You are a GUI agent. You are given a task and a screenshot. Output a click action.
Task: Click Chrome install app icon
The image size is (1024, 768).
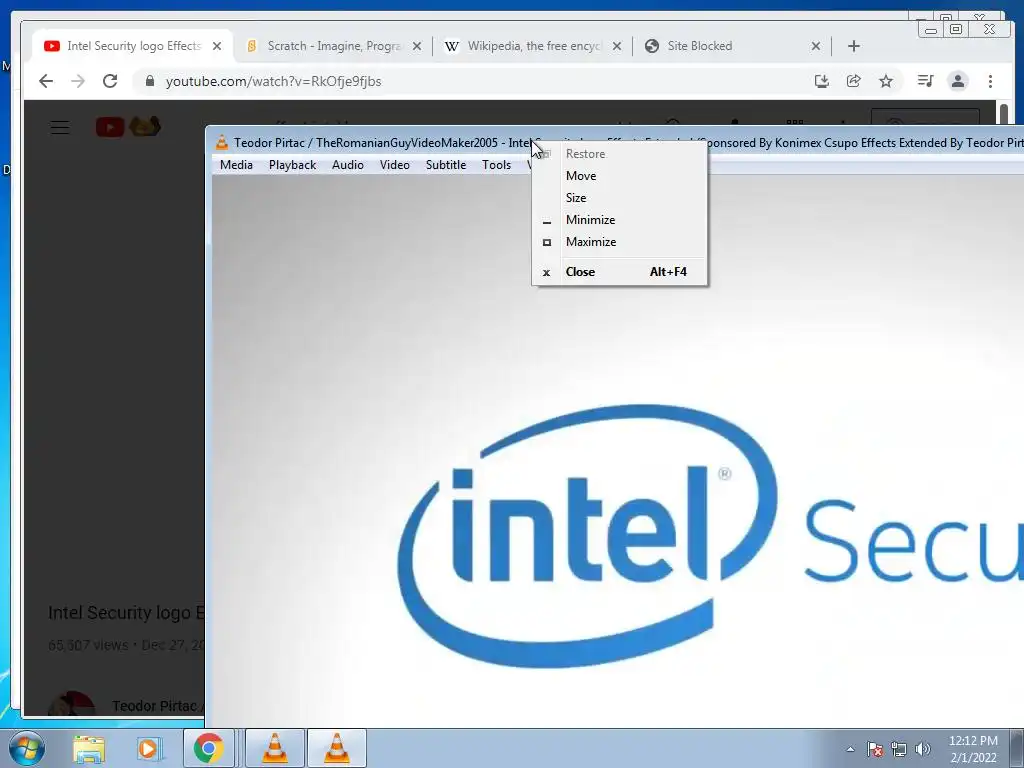[822, 81]
